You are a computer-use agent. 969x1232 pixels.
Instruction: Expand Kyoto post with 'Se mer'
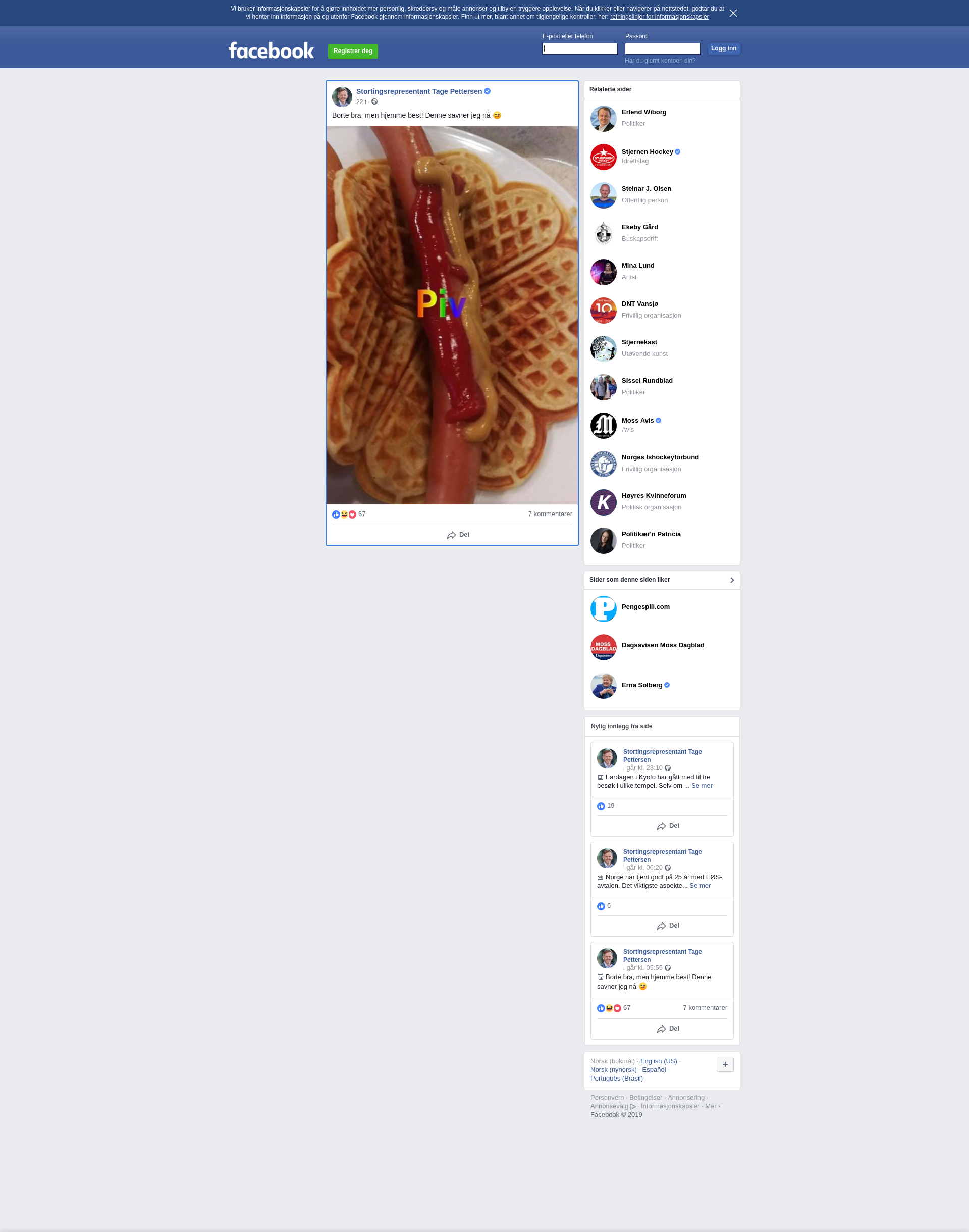[702, 785]
